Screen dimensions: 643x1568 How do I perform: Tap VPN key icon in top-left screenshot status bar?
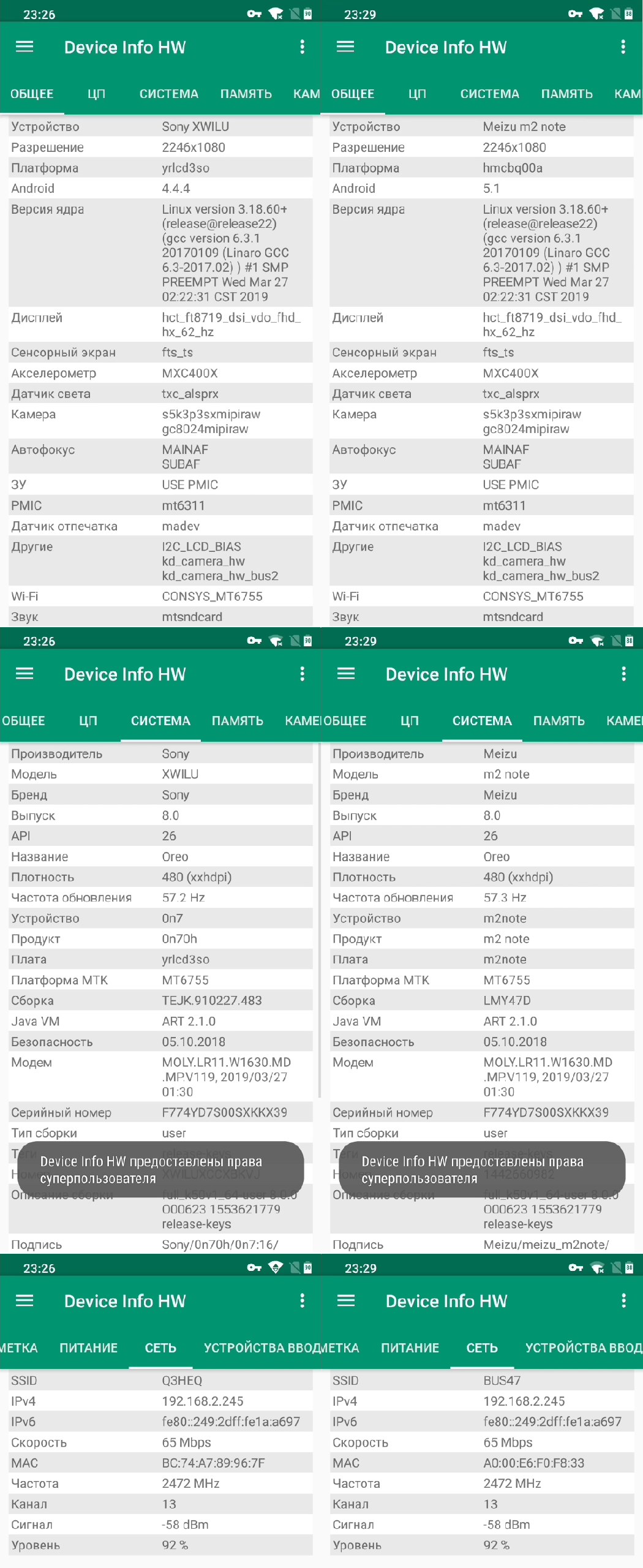click(x=254, y=13)
